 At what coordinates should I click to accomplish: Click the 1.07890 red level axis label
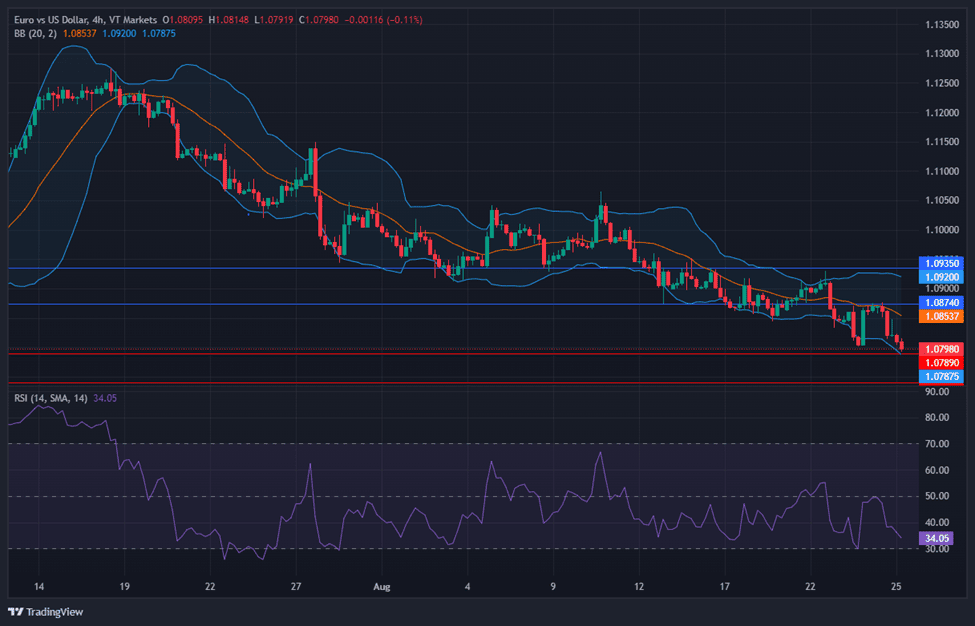tap(942, 362)
